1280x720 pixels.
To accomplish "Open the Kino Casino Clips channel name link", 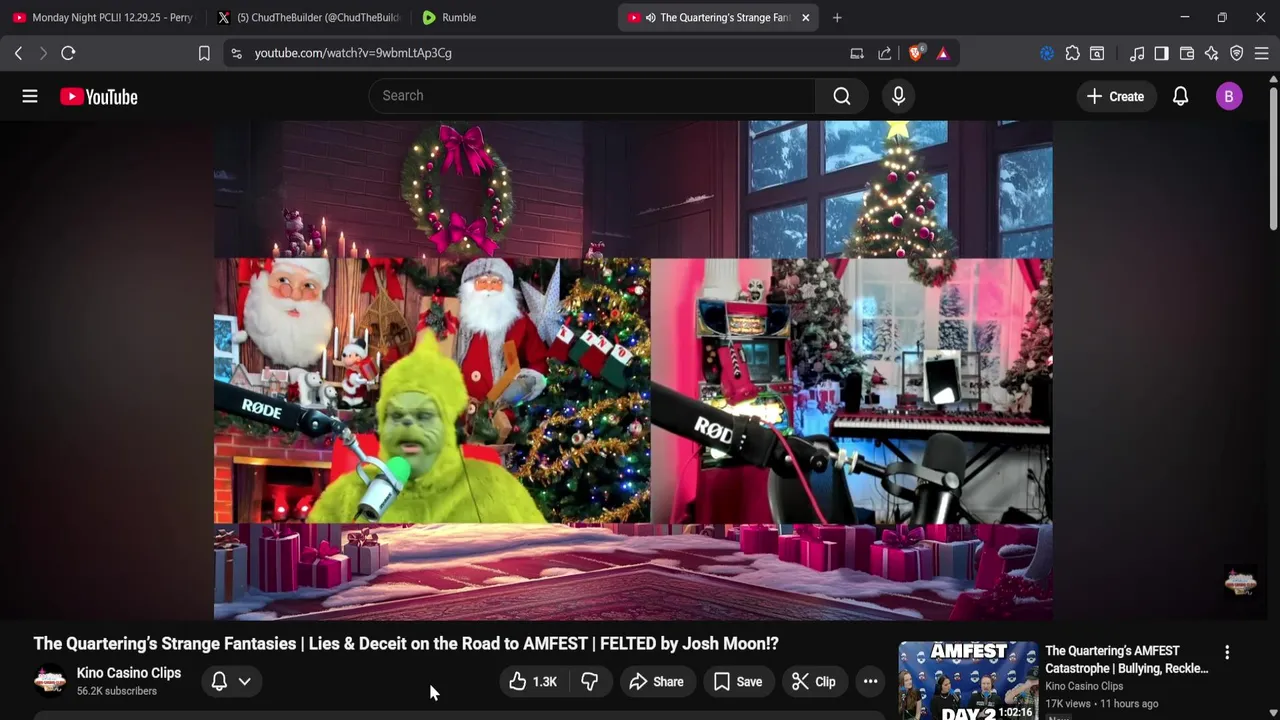I will pyautogui.click(x=129, y=673).
